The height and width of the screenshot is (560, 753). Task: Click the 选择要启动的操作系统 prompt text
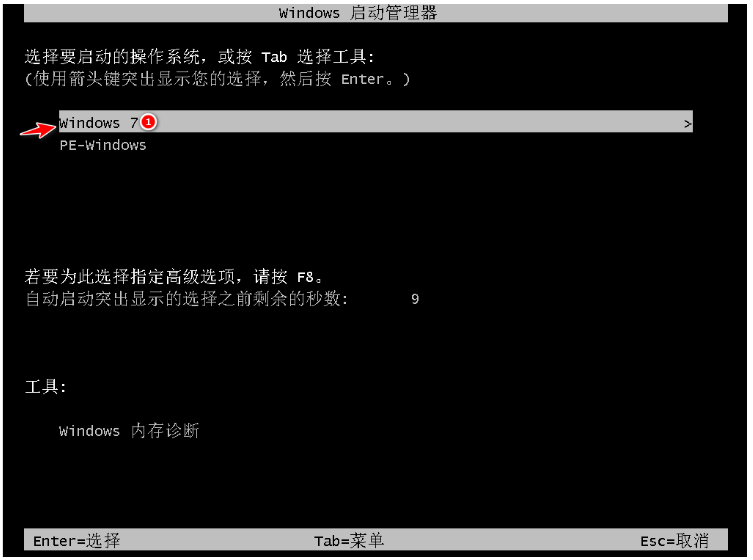pyautogui.click(x=111, y=57)
